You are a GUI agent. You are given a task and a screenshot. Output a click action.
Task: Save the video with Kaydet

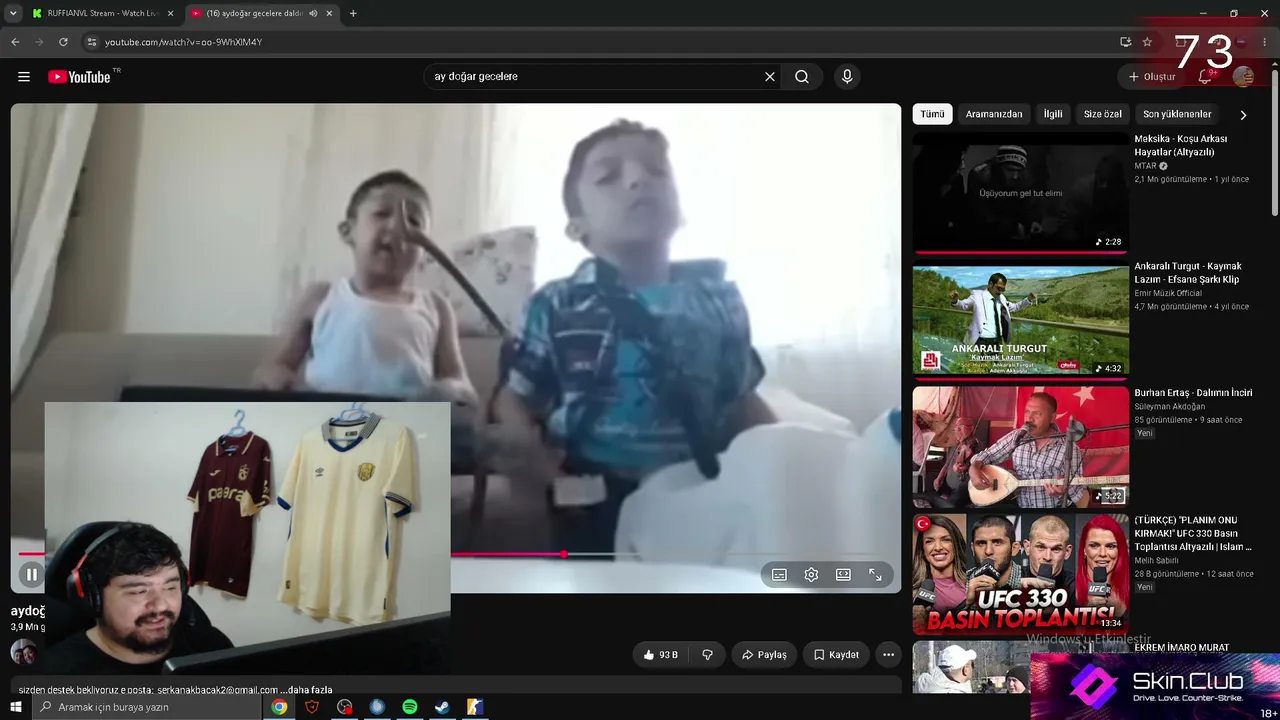click(836, 655)
